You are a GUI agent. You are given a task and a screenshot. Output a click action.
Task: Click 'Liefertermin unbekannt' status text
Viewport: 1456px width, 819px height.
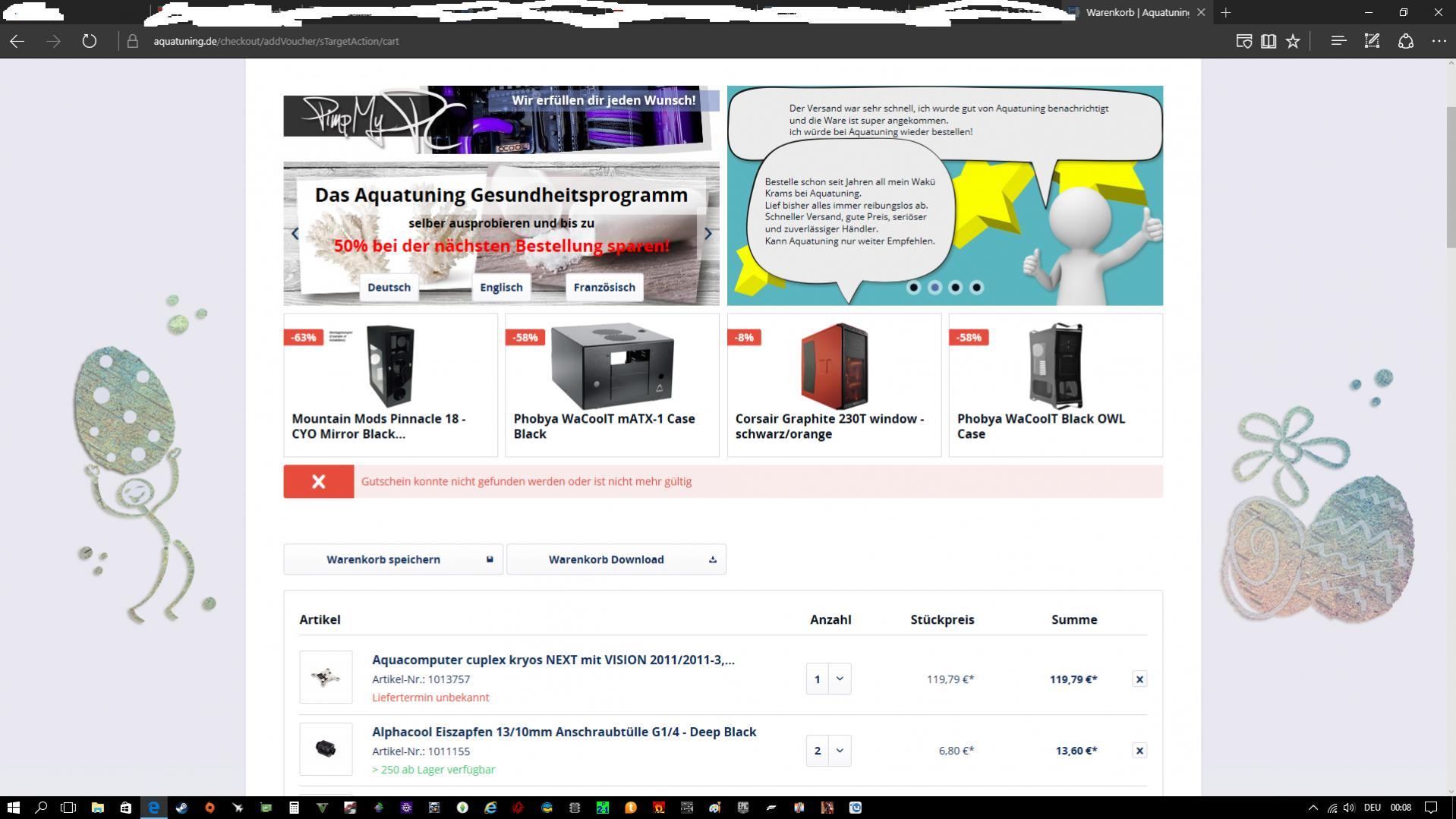click(430, 697)
